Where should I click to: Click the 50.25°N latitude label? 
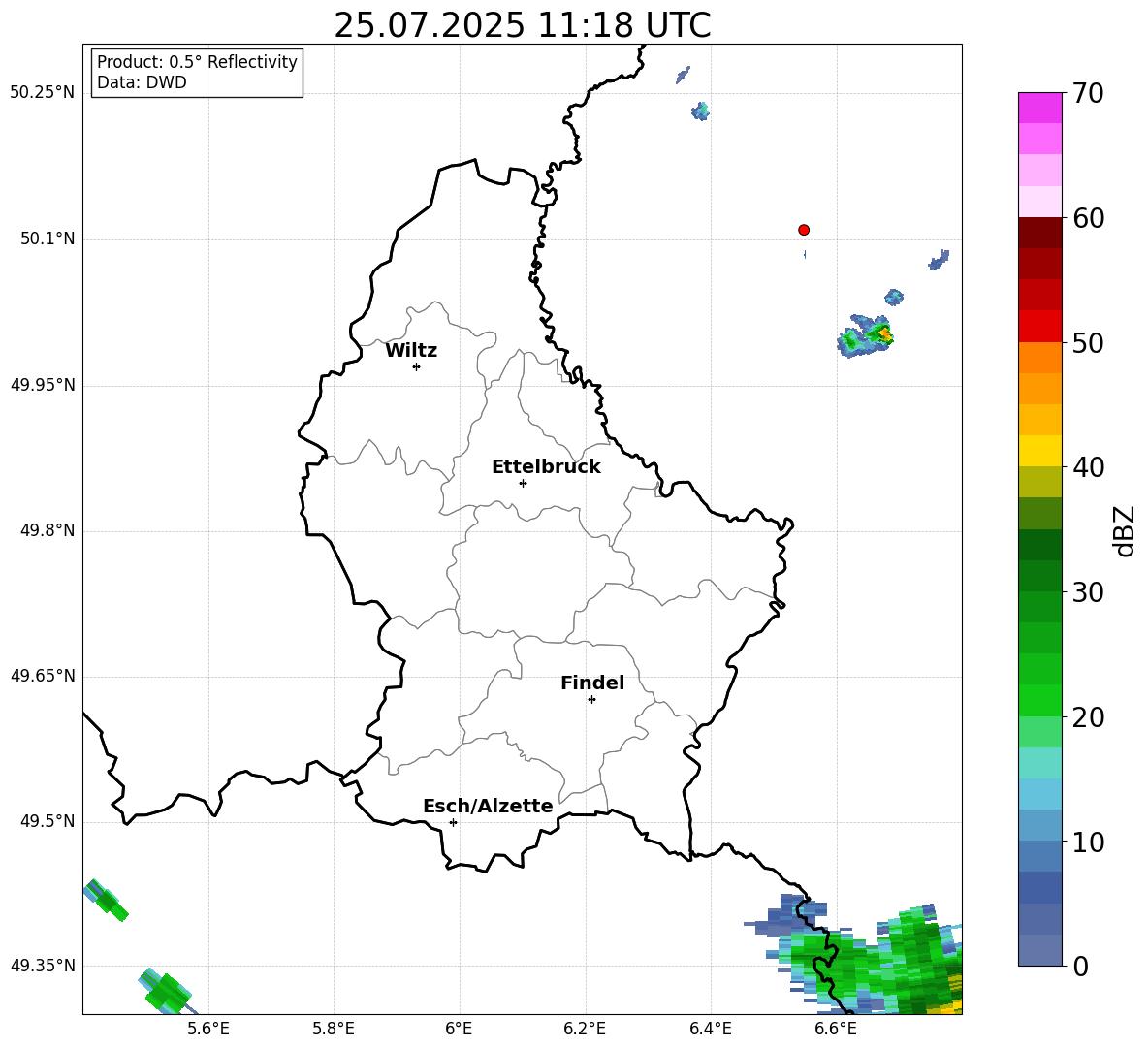pyautogui.click(x=43, y=93)
